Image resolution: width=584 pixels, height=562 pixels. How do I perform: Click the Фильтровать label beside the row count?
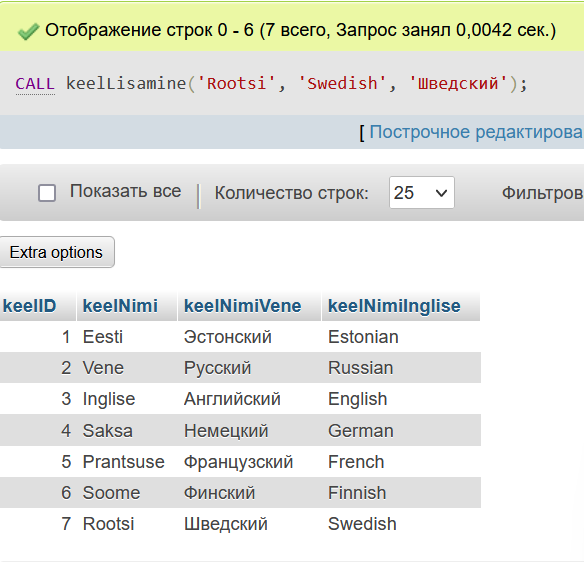[x=543, y=193]
